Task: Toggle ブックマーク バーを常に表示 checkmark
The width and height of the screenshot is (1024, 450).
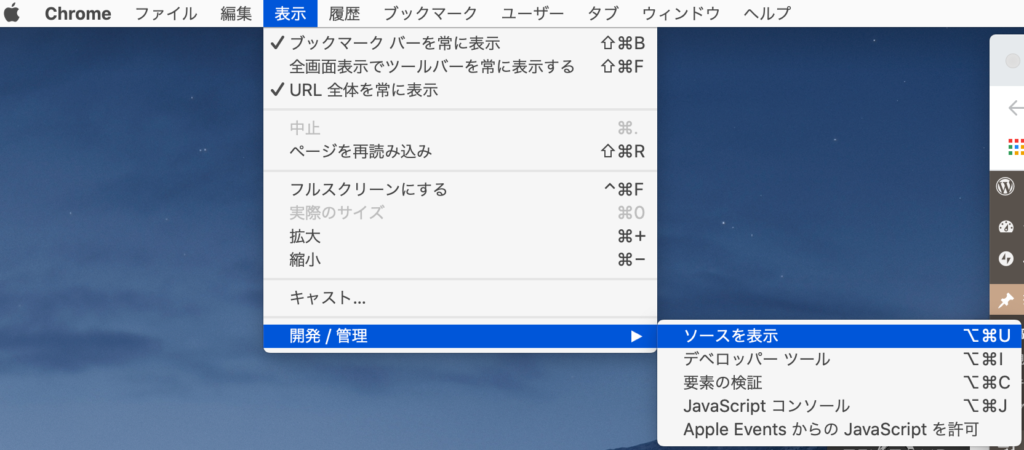Action: point(394,43)
